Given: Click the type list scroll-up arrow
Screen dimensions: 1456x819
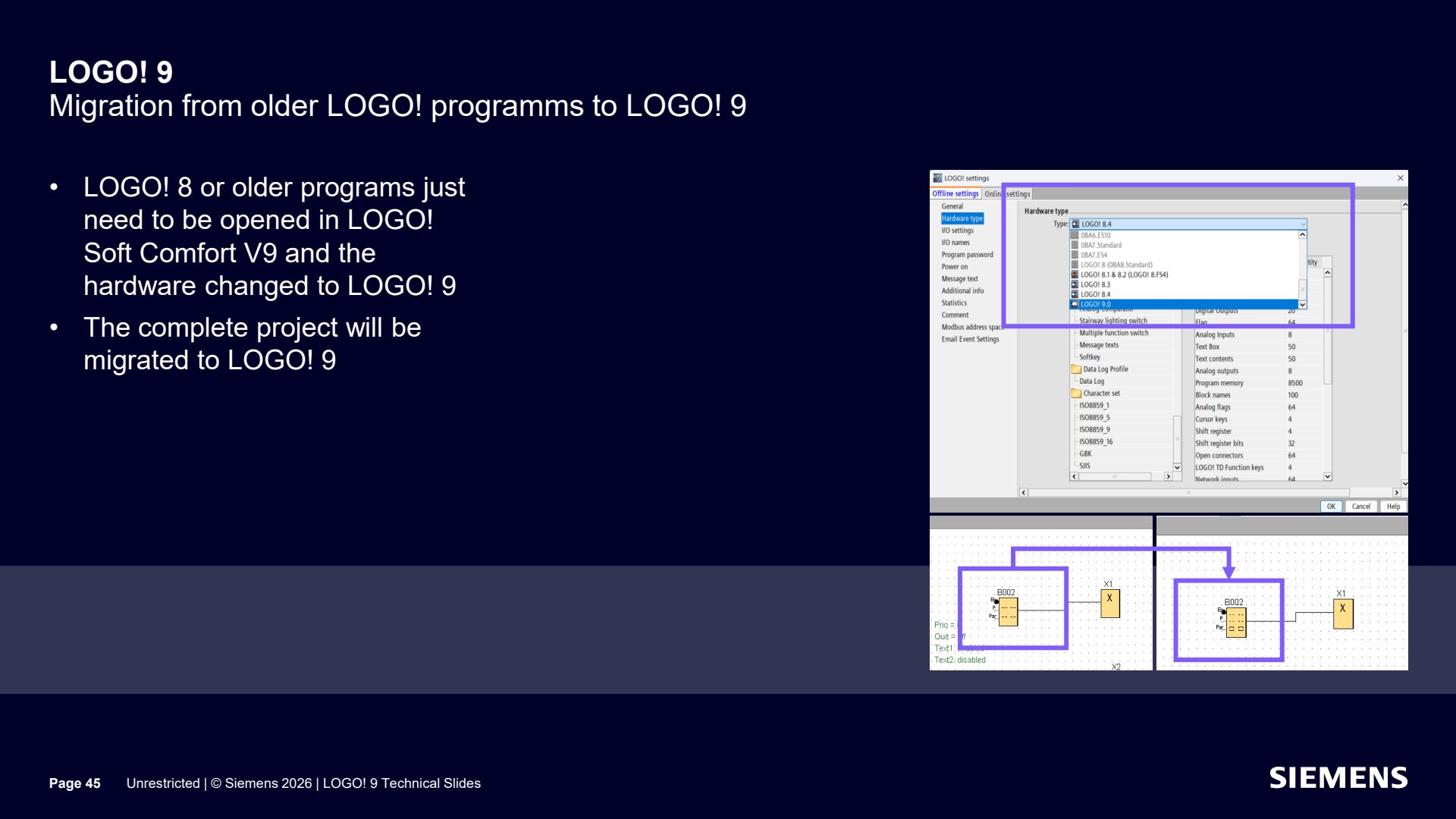Looking at the screenshot, I should click(x=1303, y=235).
